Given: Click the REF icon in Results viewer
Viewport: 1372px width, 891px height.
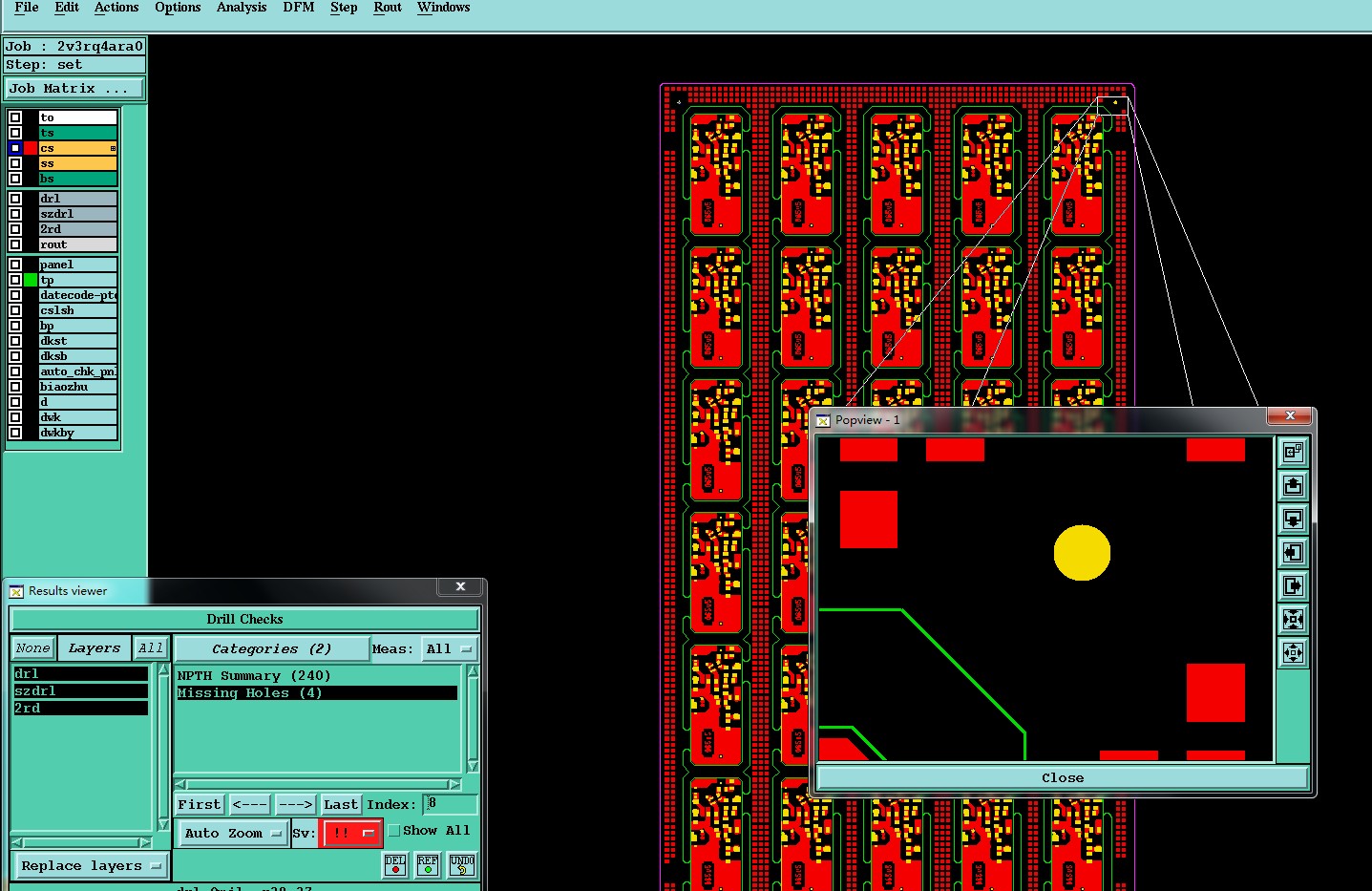Looking at the screenshot, I should [x=428, y=865].
